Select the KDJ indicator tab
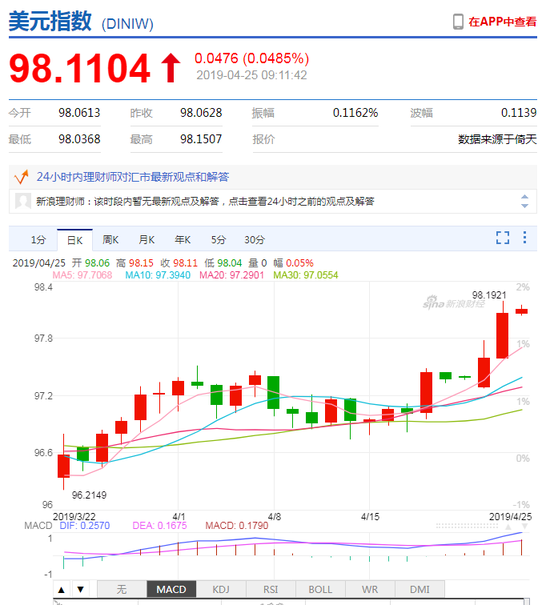Screen dimensions: 550x605 click(x=221, y=590)
